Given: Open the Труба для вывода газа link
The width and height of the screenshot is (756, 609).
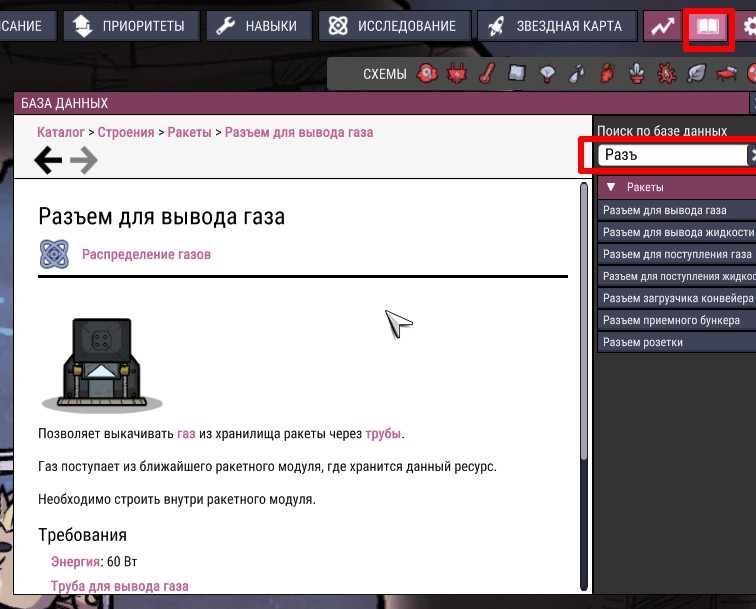Looking at the screenshot, I should click(x=120, y=586).
